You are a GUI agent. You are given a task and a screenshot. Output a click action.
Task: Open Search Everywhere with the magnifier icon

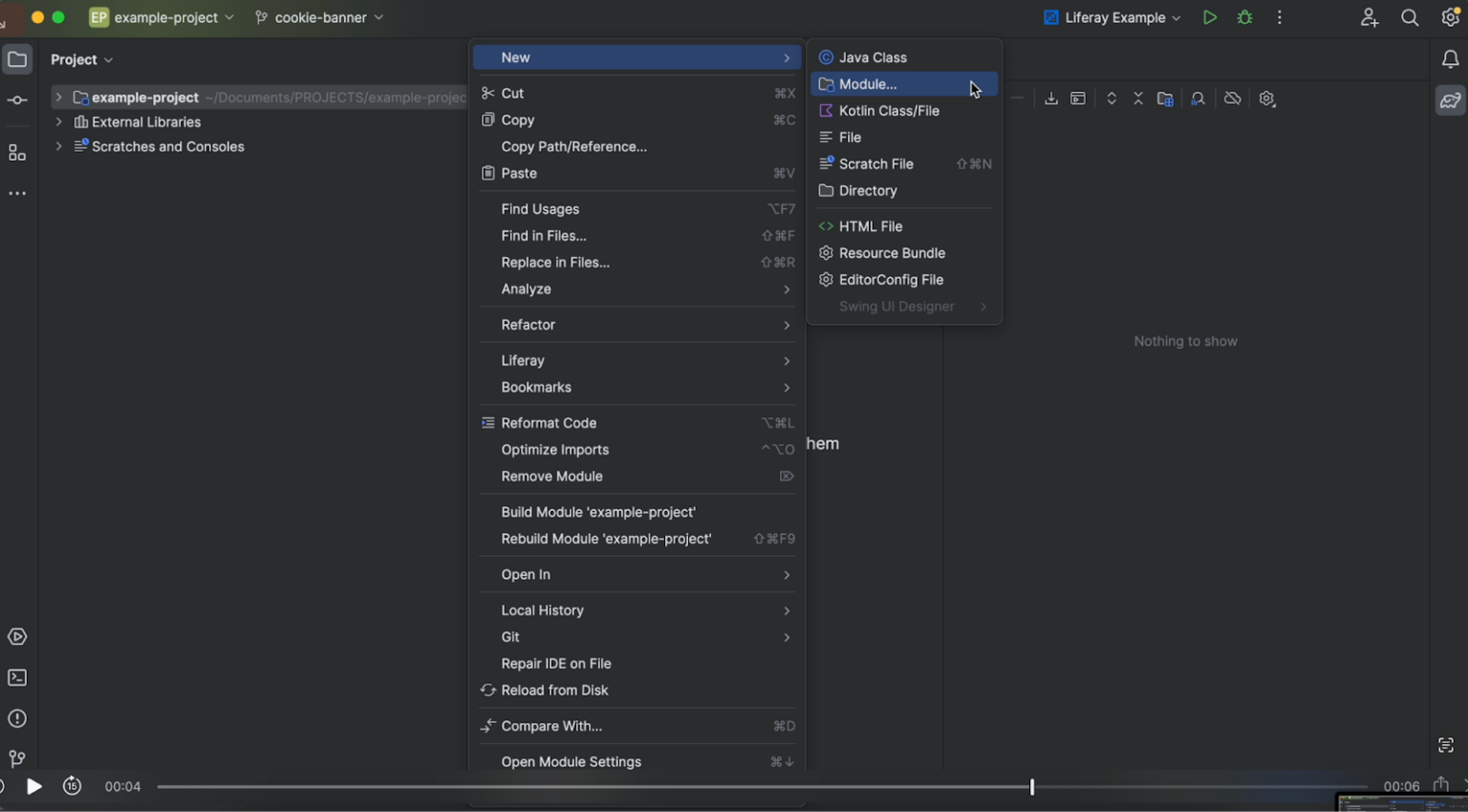pyautogui.click(x=1411, y=17)
